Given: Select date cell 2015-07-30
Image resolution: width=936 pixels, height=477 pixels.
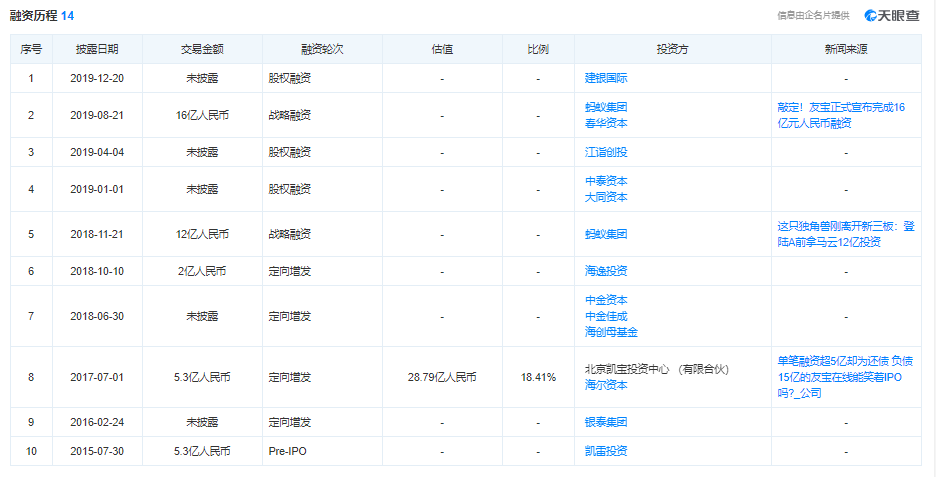Looking at the screenshot, I should (x=97, y=451).
